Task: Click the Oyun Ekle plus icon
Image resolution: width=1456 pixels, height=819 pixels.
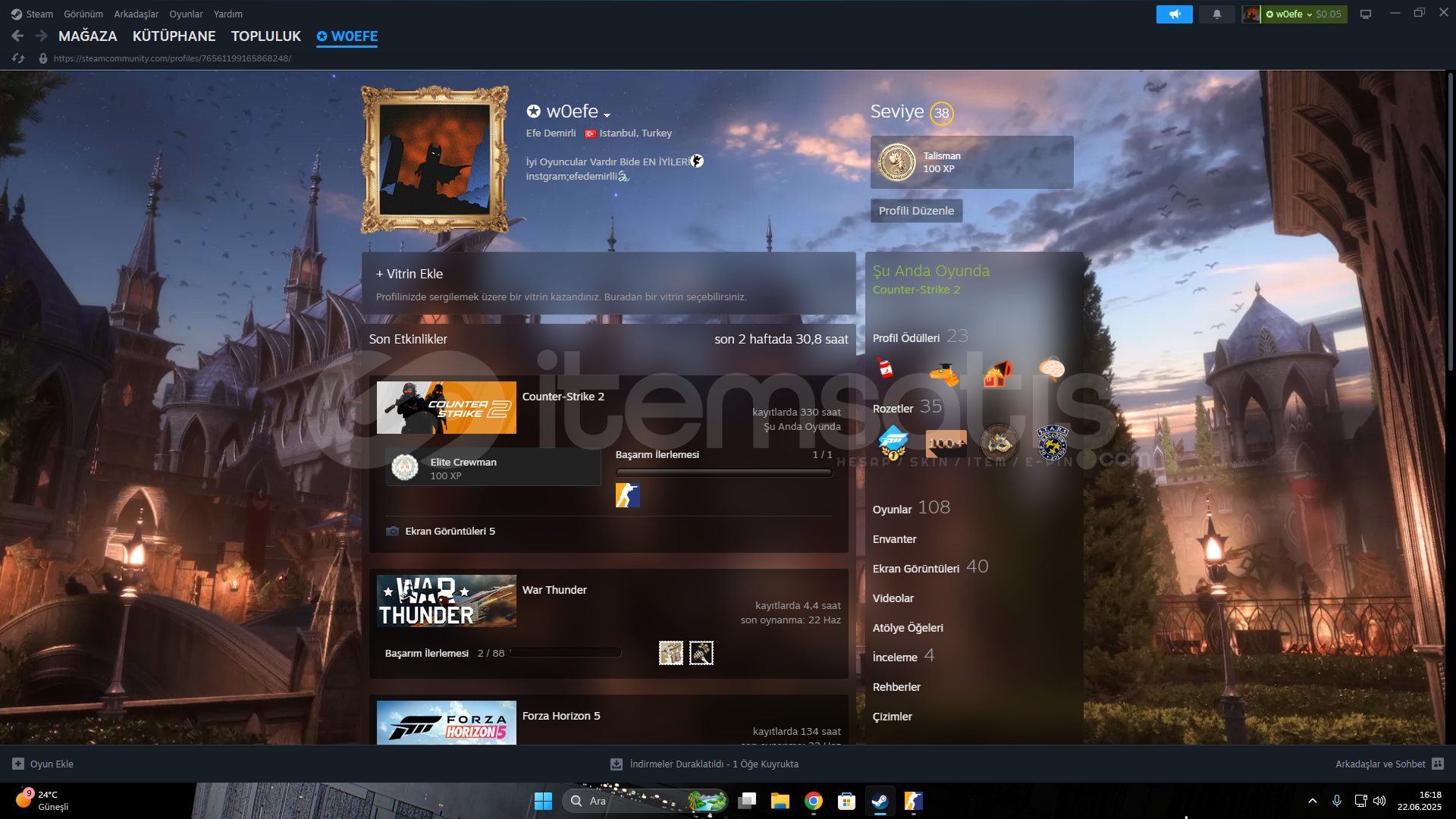Action: [x=18, y=764]
